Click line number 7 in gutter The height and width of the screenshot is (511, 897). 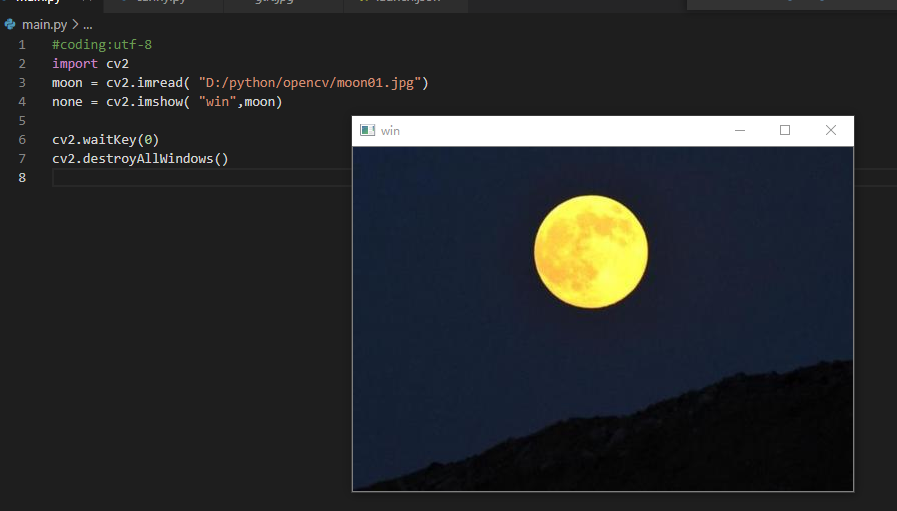click(x=22, y=159)
